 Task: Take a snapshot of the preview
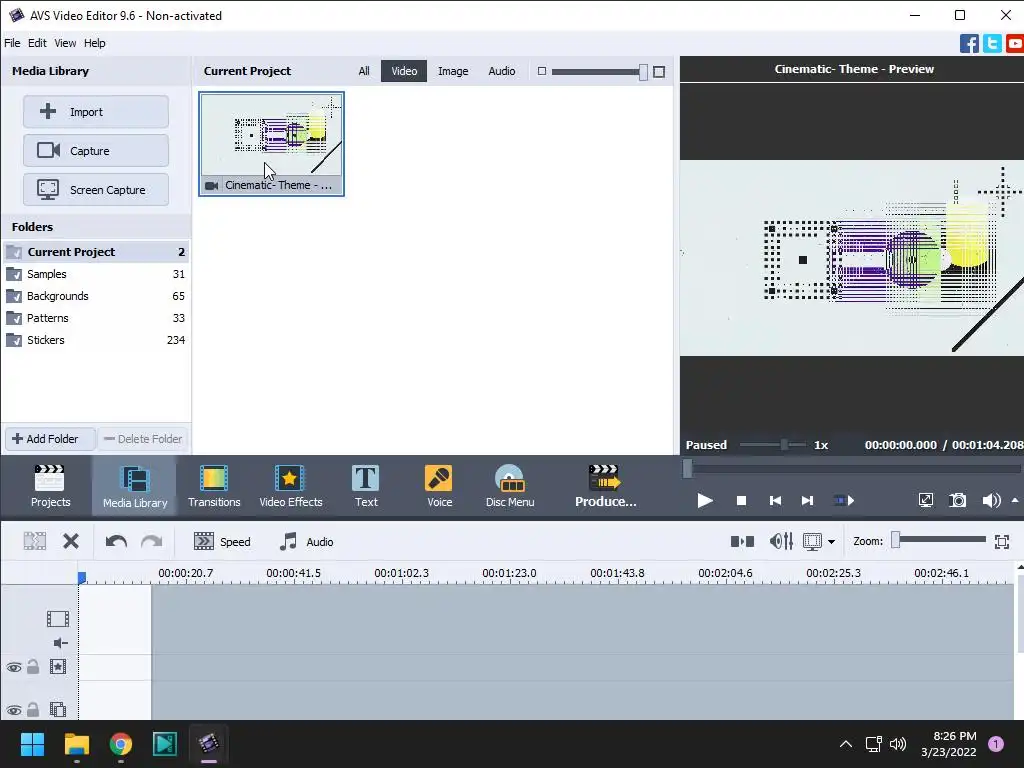pyautogui.click(x=957, y=501)
